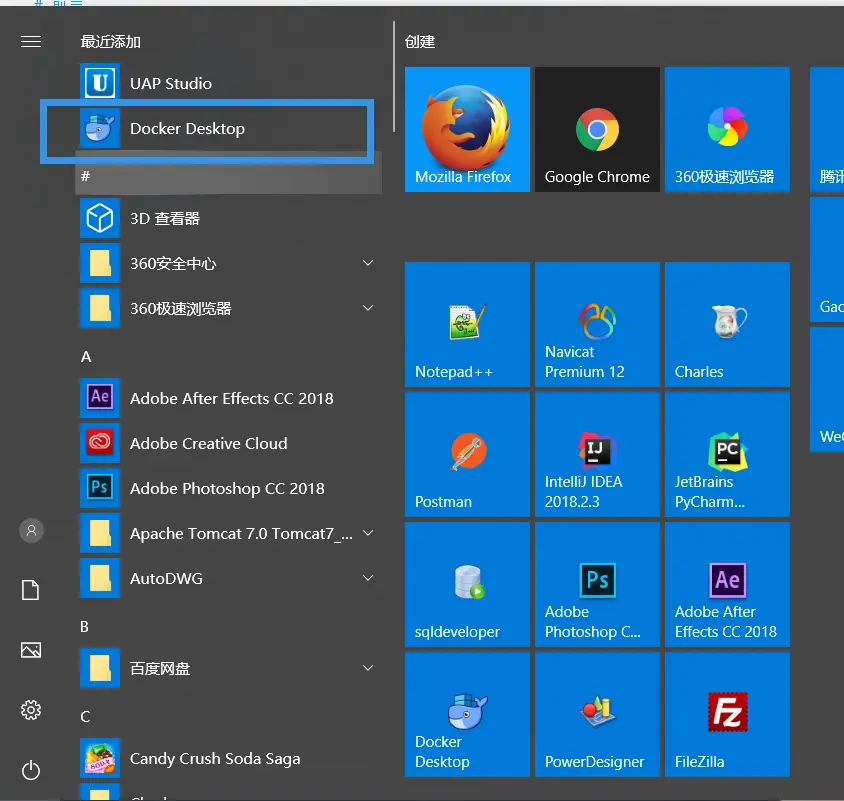Open Pictures from the sidebar
The image size is (844, 801).
[x=31, y=650]
